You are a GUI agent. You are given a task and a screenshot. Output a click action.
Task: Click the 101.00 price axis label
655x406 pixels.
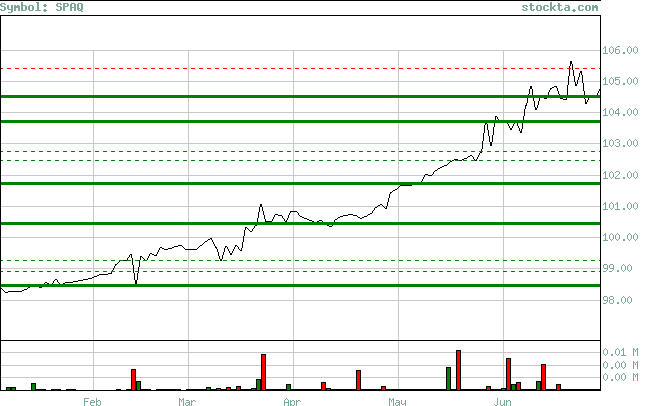(620, 206)
